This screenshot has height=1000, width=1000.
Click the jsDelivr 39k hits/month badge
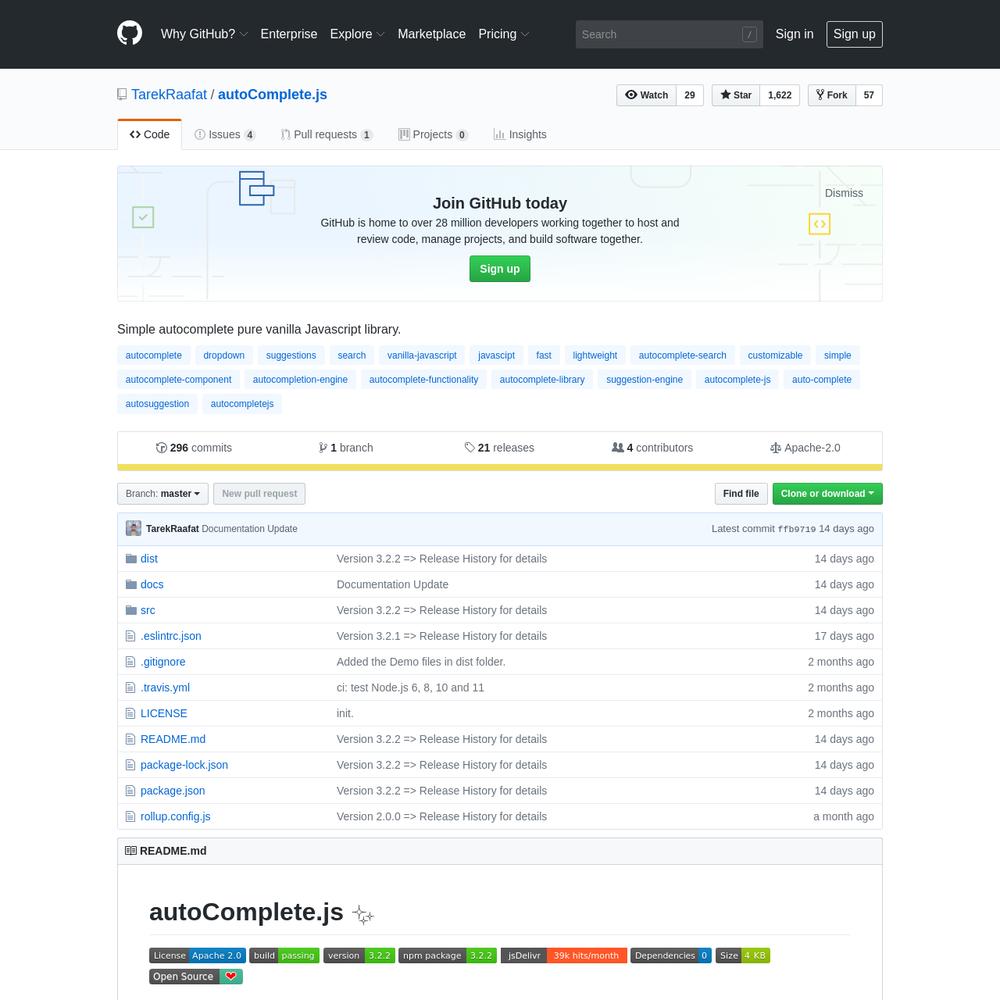[x=564, y=955]
